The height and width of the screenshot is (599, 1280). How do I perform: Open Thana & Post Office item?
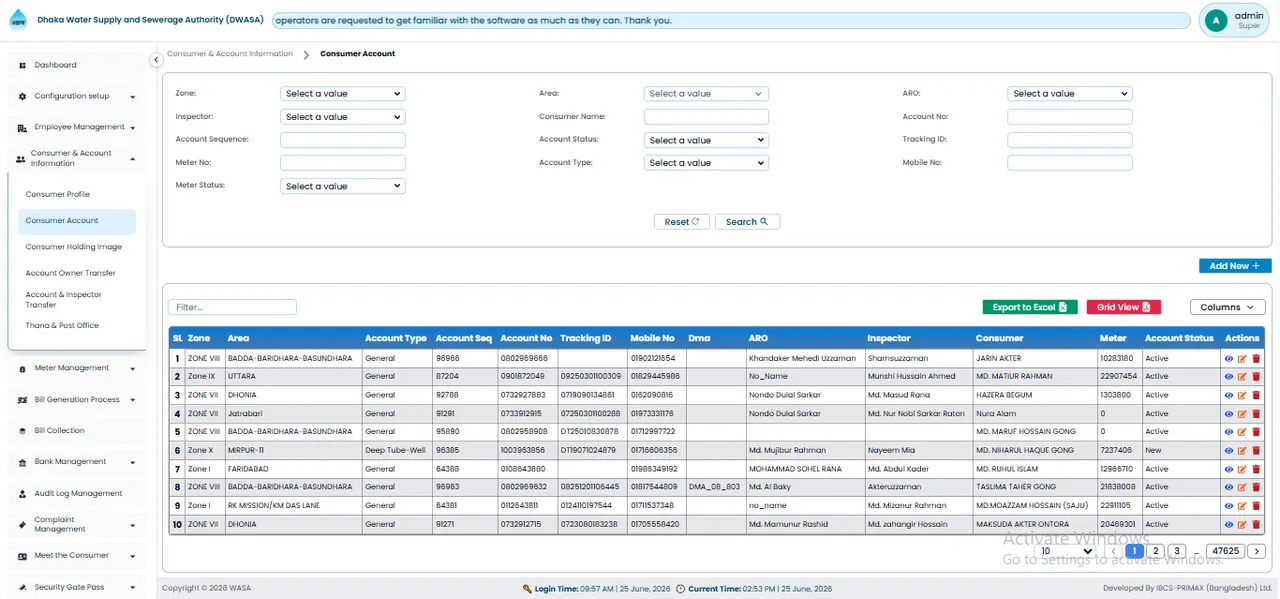62,326
